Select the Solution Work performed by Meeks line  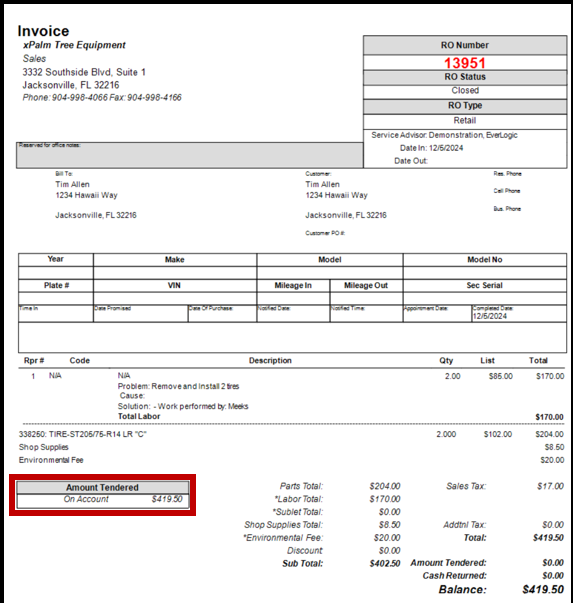click(183, 406)
